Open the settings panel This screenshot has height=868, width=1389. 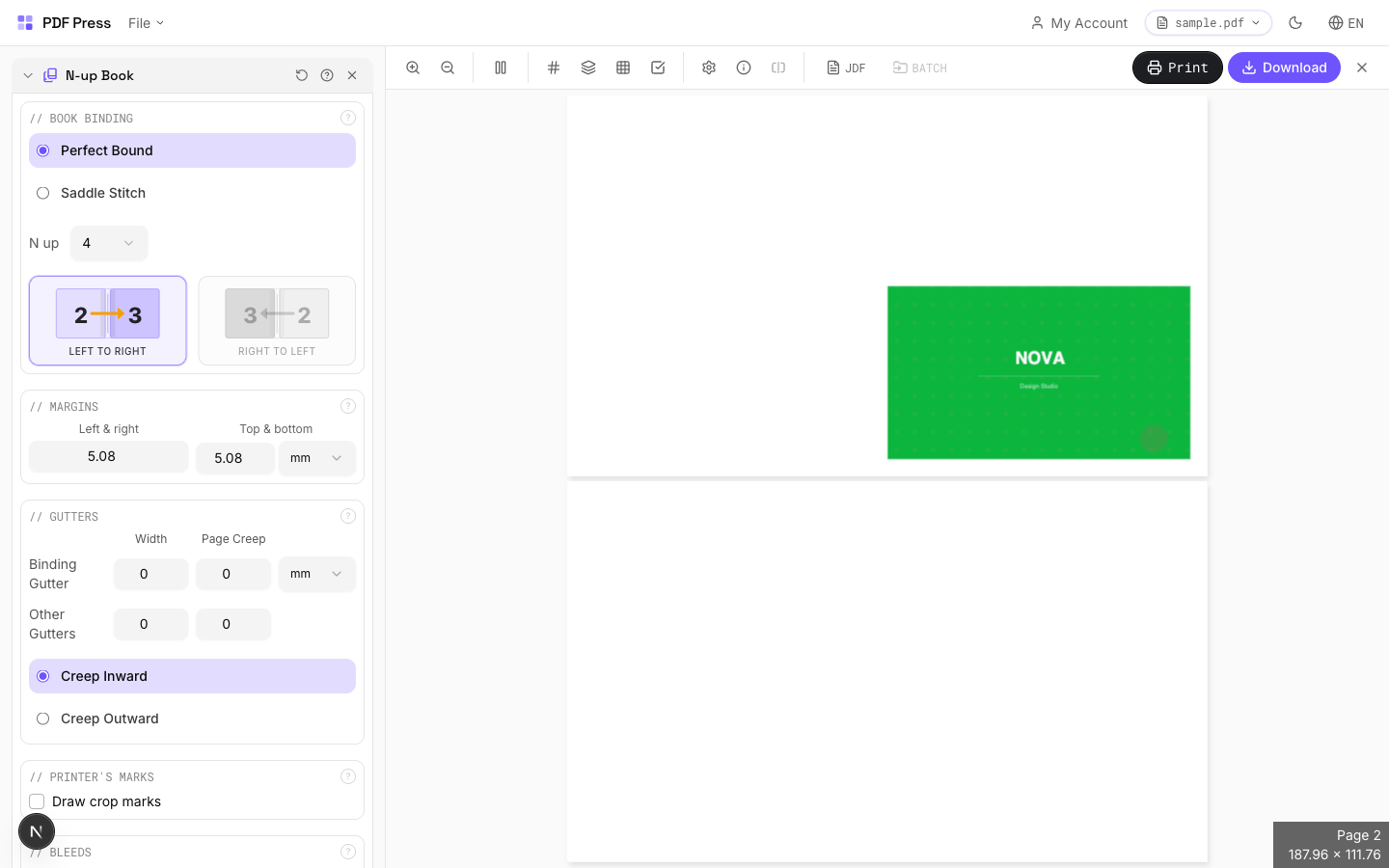(709, 68)
